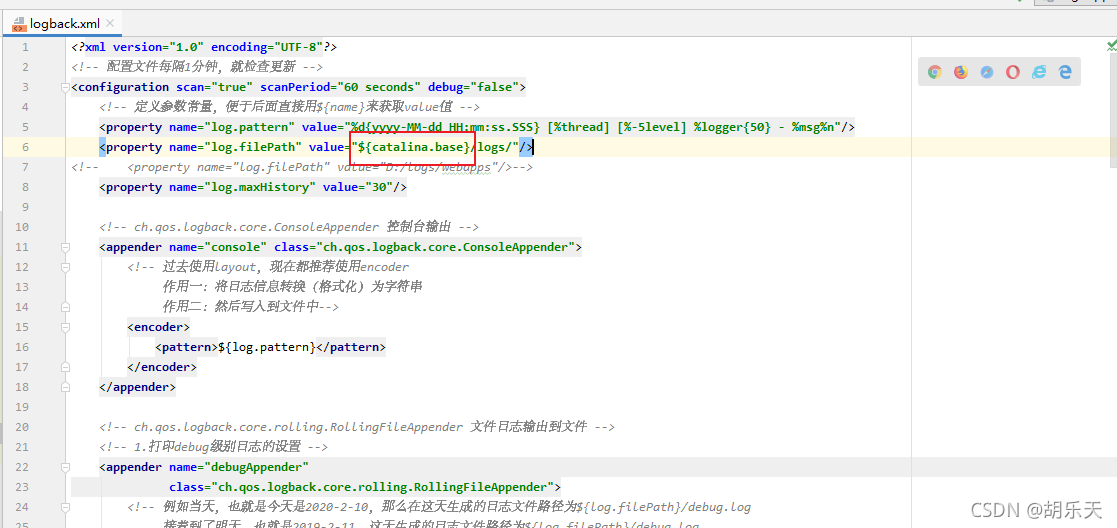Click the comment on line 21 about debug
The width and height of the screenshot is (1117, 528).
(x=214, y=446)
